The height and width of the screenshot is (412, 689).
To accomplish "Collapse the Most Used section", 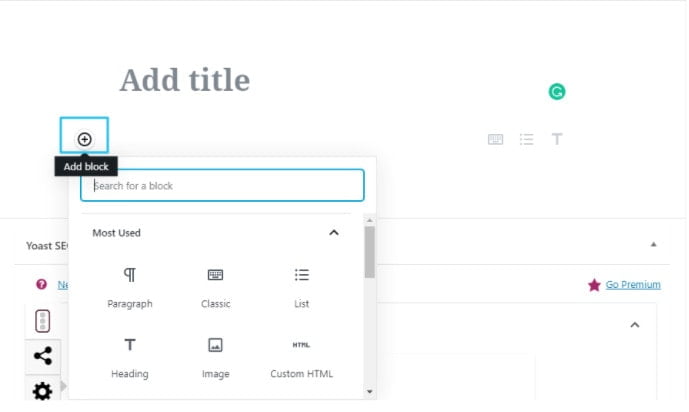I will [x=334, y=232].
